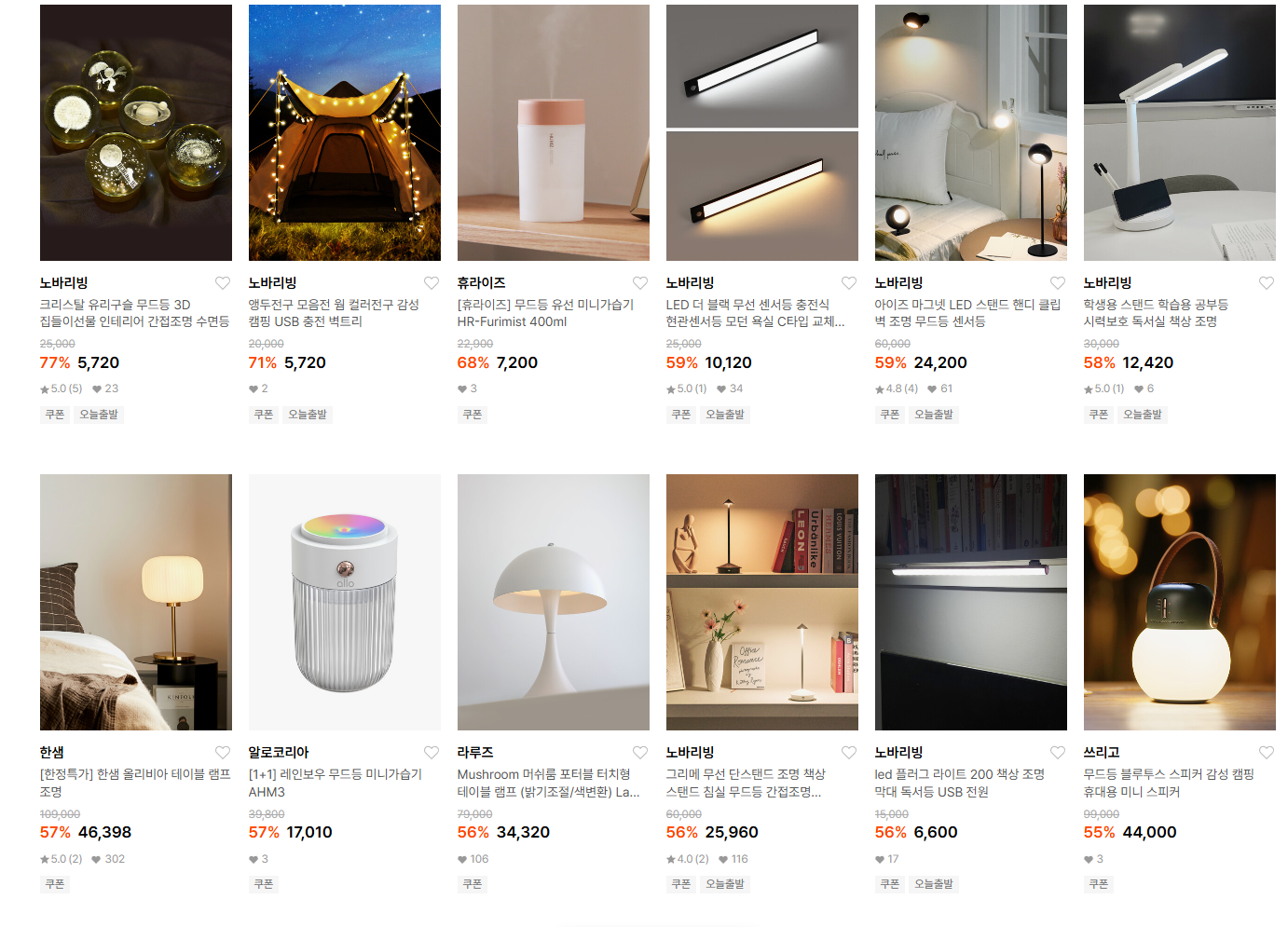This screenshot has width=1288, height=927.
Task: Click the 쓰리고 brand name
Action: pyautogui.click(x=1102, y=753)
